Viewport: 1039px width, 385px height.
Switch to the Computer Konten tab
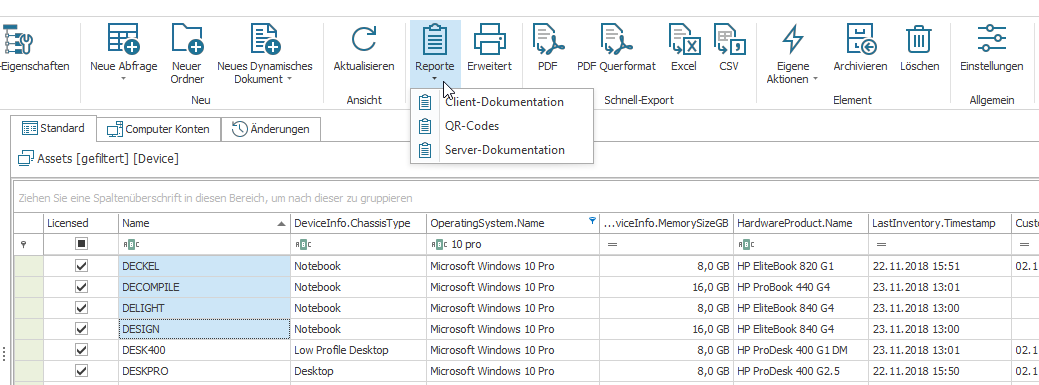[158, 129]
